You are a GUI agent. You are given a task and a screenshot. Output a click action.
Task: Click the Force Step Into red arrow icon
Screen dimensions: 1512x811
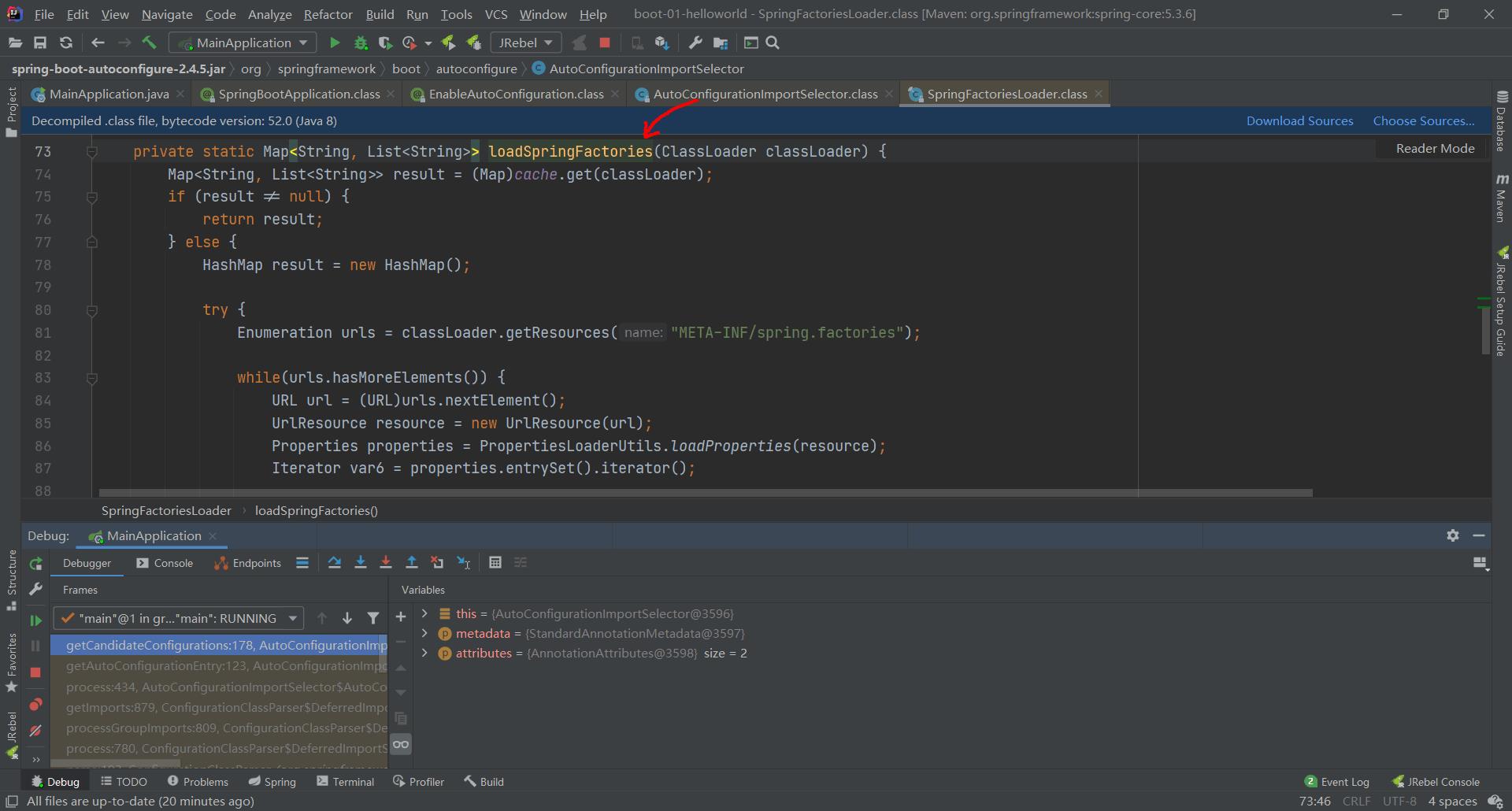[386, 562]
